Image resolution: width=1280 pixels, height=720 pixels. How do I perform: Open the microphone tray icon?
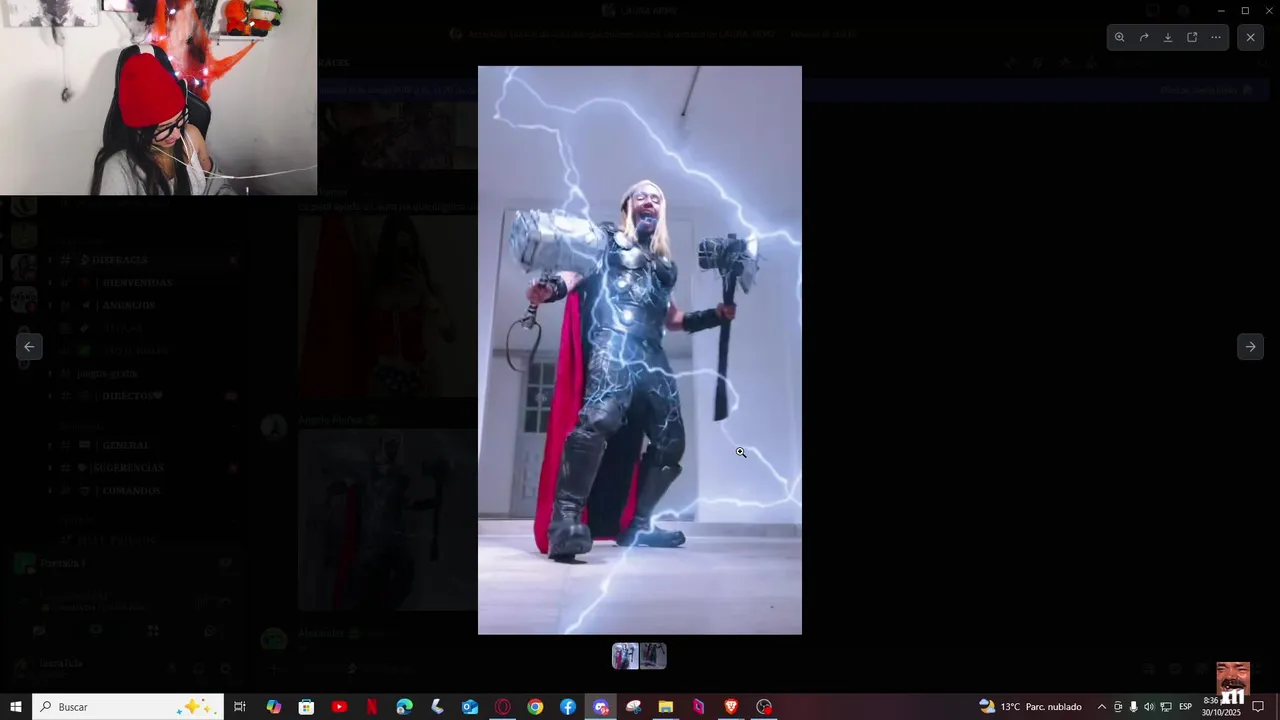[1133, 707]
